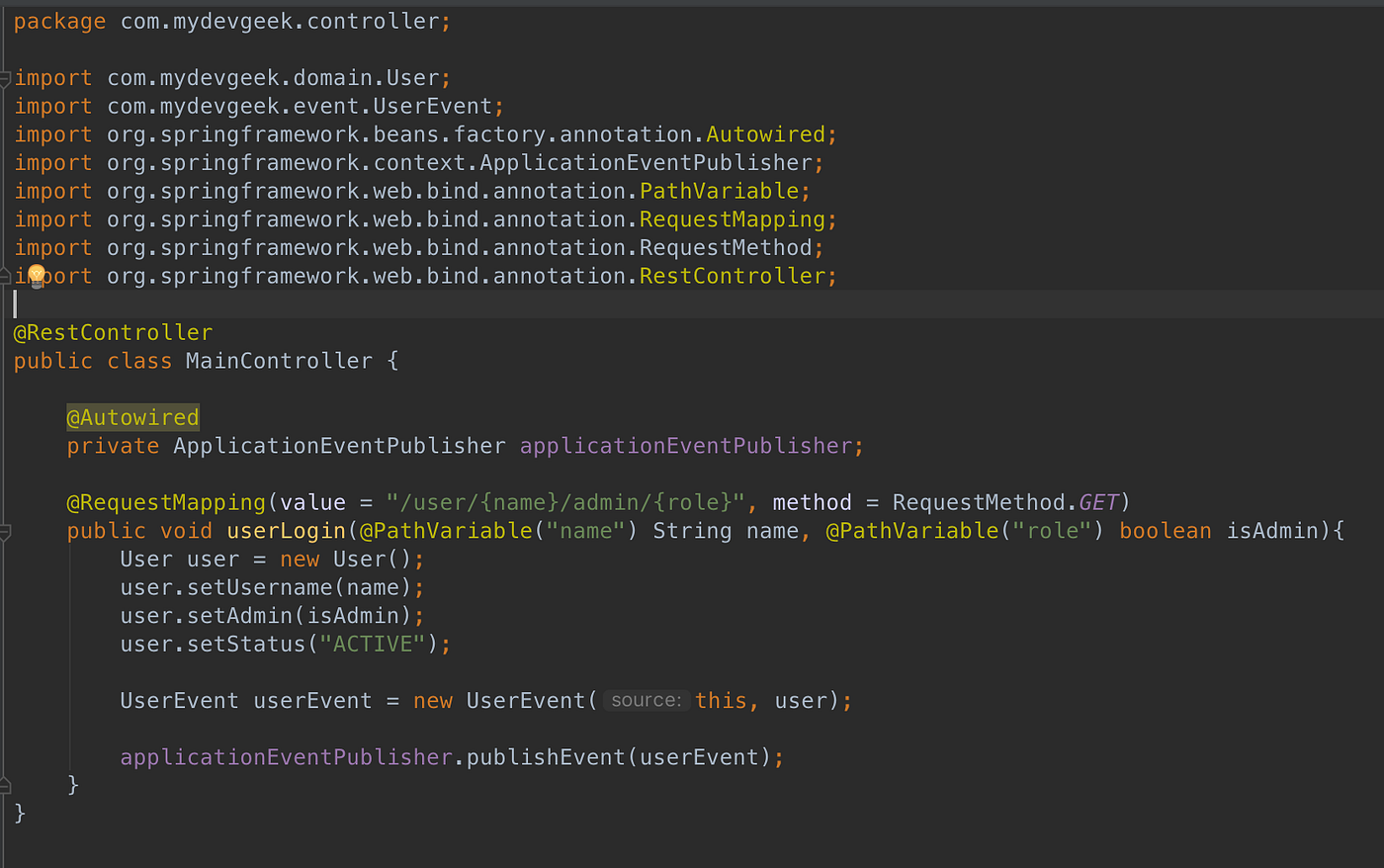Viewport: 1384px width, 868px height.
Task: Click the @RequestMapping annotation
Action: [164, 501]
